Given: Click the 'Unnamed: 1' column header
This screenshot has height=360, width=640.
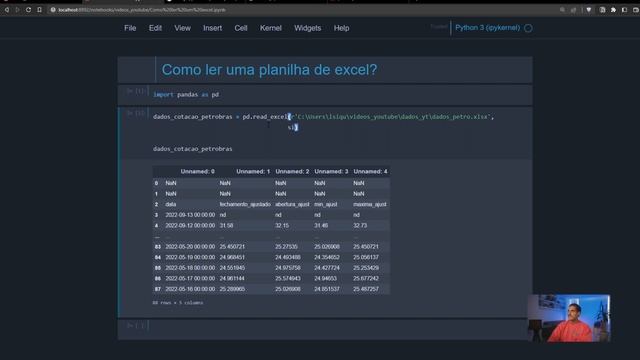Looking at the screenshot, I should click(253, 171).
